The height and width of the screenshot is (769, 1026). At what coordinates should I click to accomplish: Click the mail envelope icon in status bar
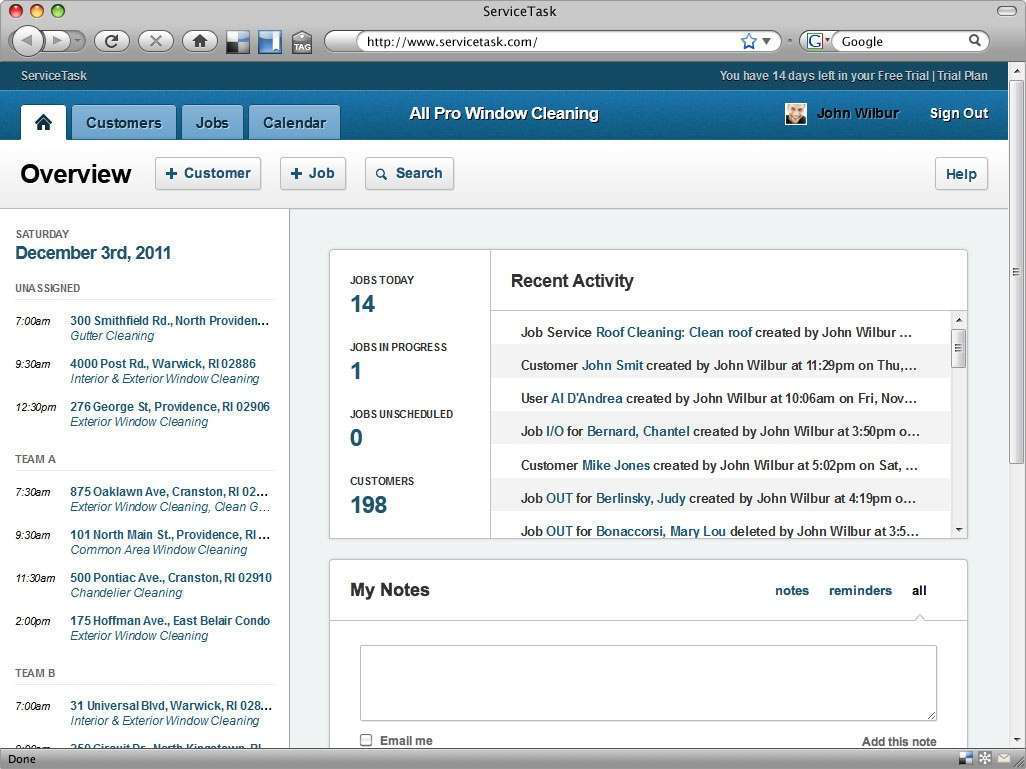pyautogui.click(x=1003, y=759)
